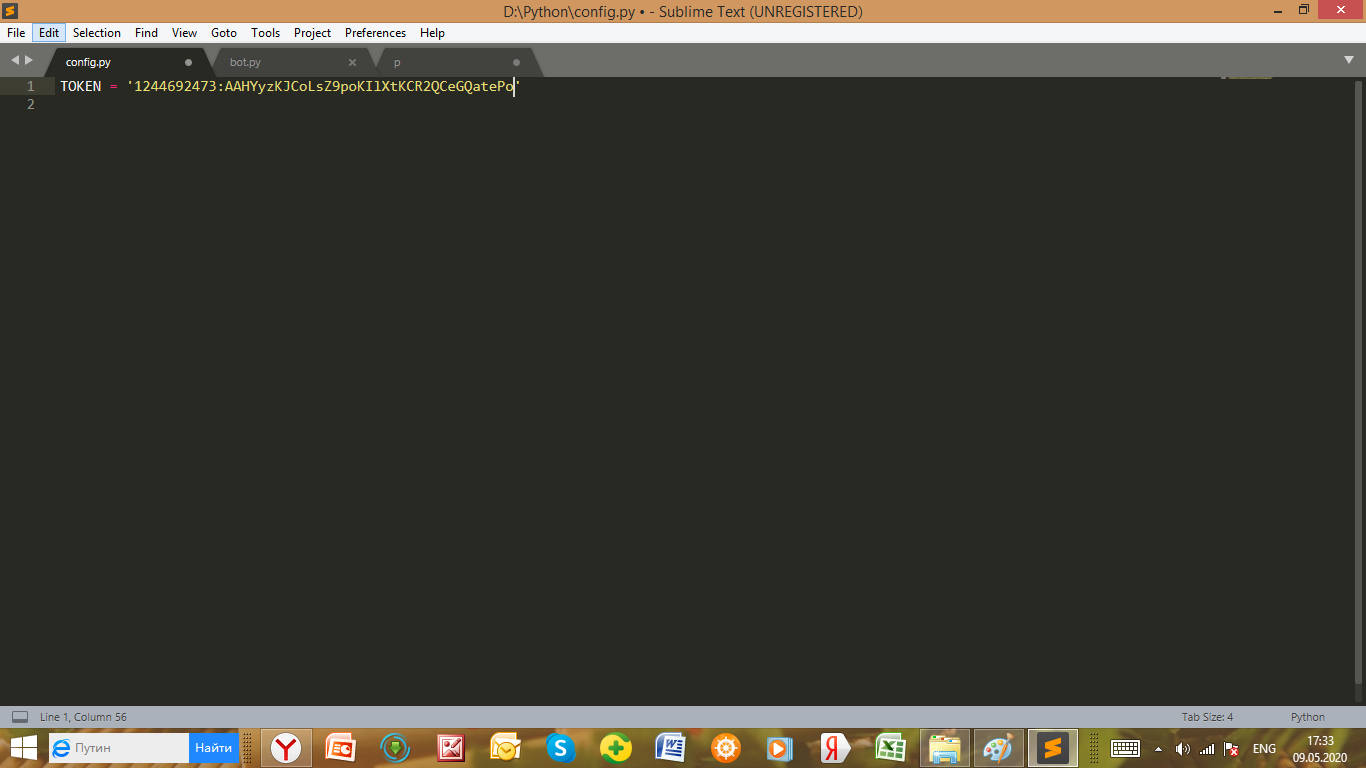Open the Preferences menu
1366x768 pixels.
point(376,33)
